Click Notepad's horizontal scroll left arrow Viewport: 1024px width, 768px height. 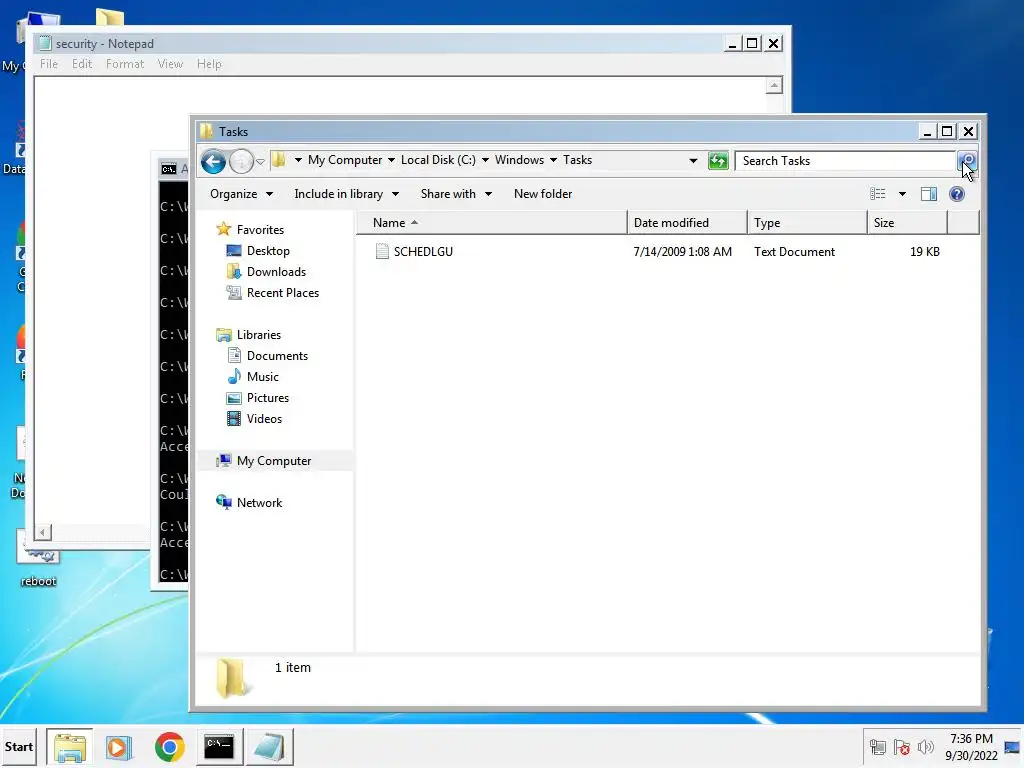click(x=42, y=532)
